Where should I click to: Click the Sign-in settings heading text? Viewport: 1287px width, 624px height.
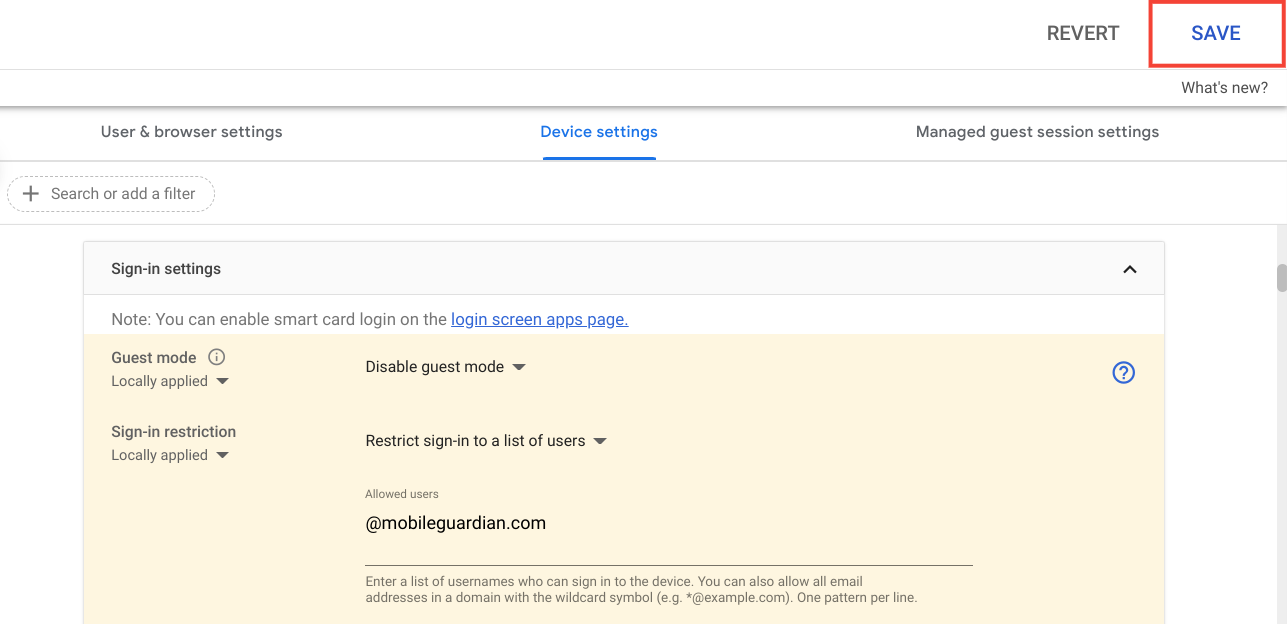pos(166,269)
